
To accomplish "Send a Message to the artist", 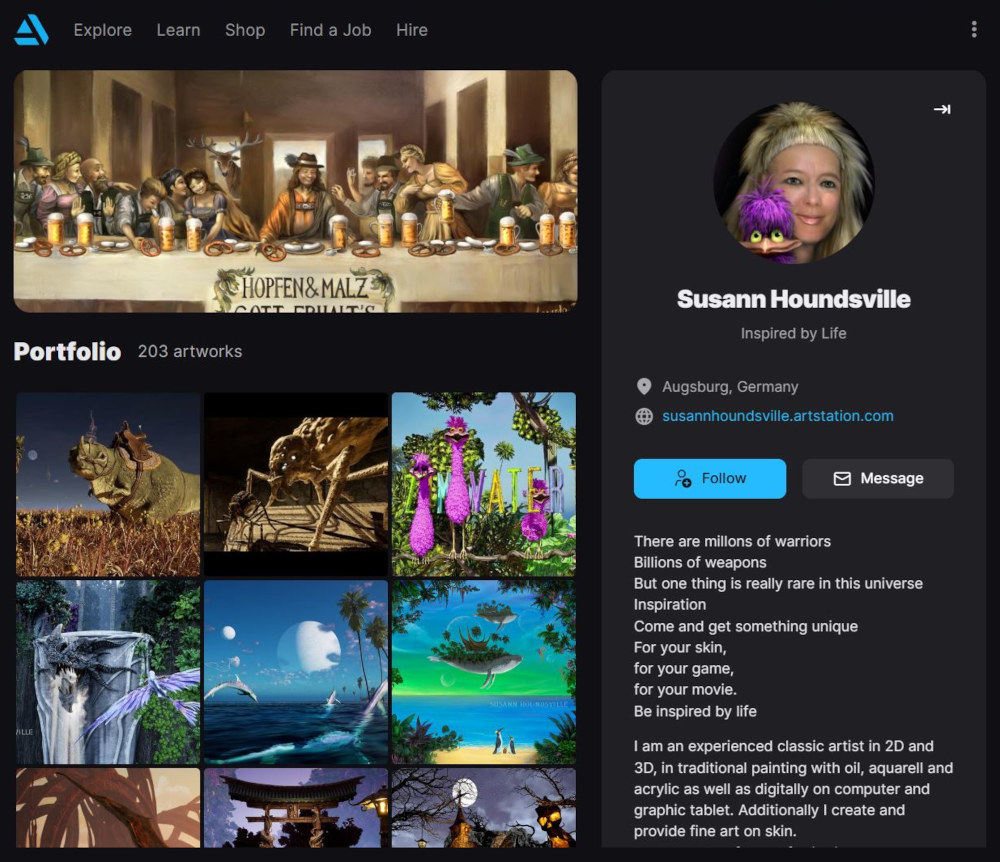I will 878,479.
